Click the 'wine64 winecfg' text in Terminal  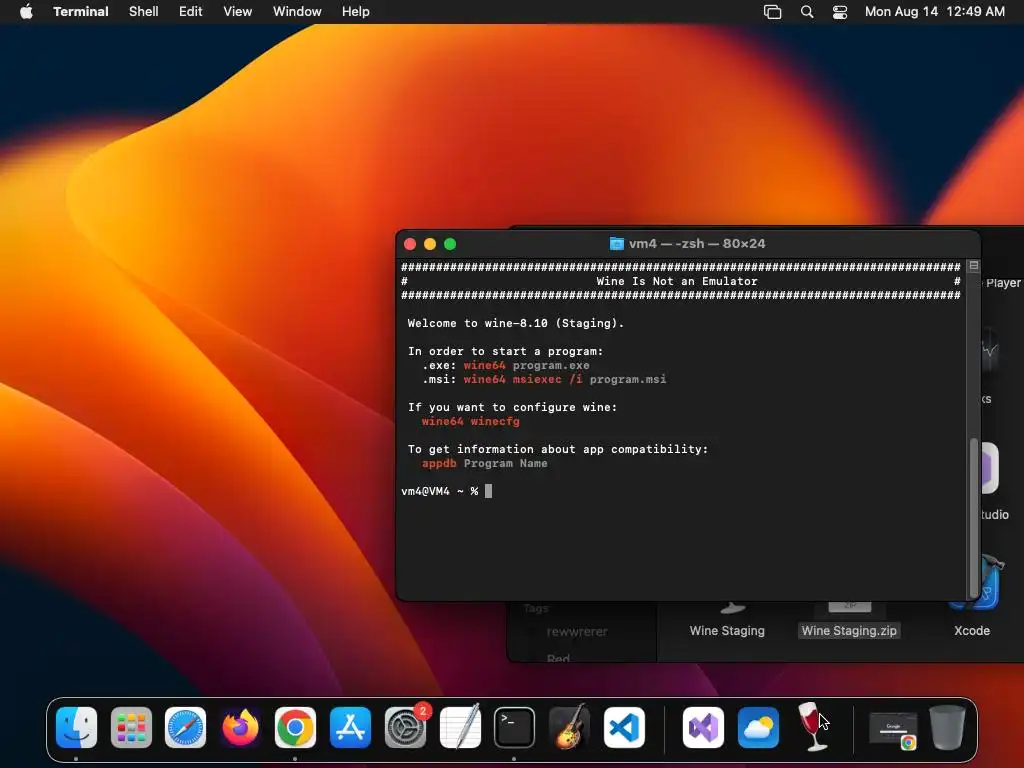[x=470, y=421]
